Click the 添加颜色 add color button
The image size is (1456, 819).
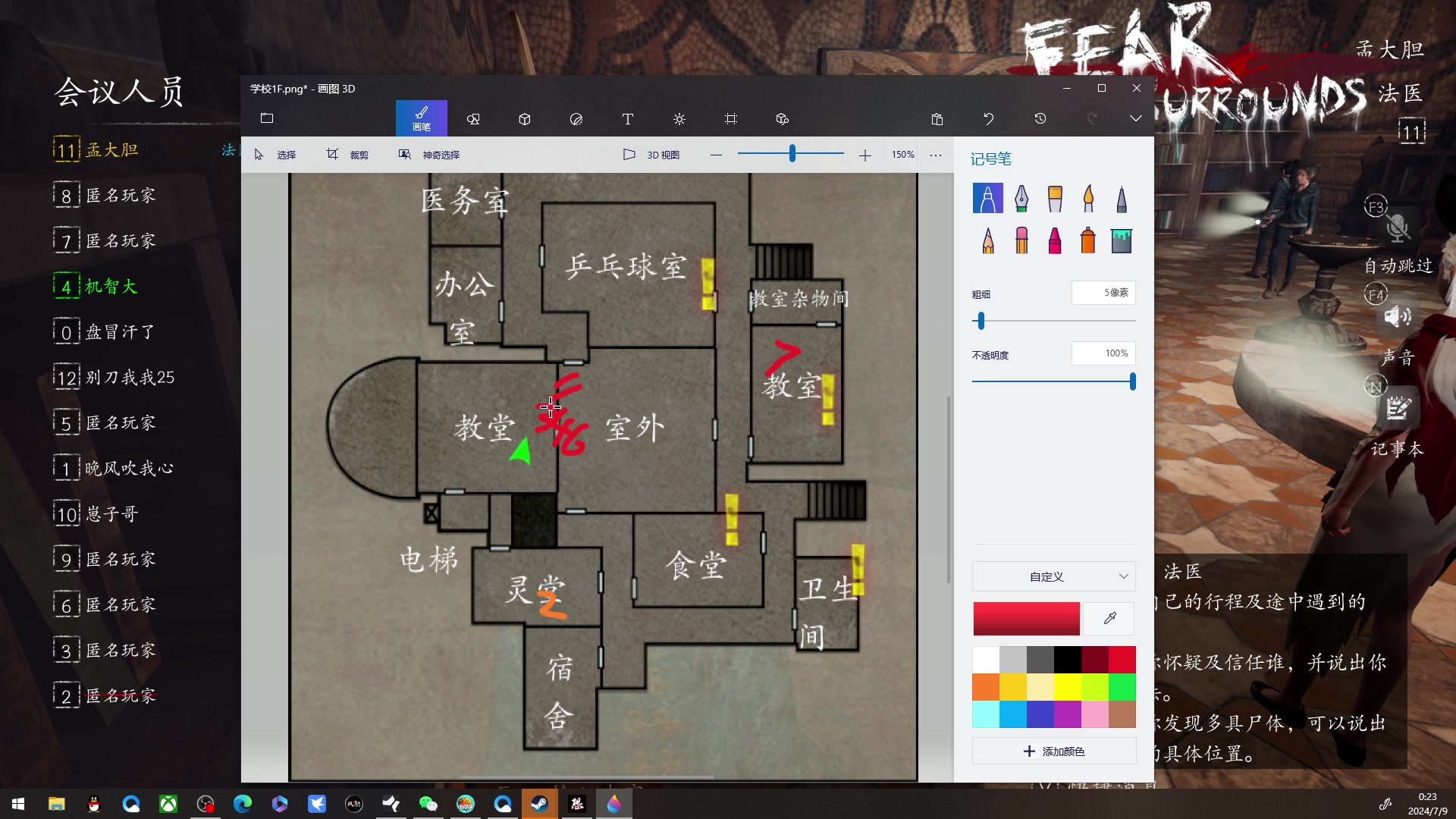click(x=1054, y=752)
